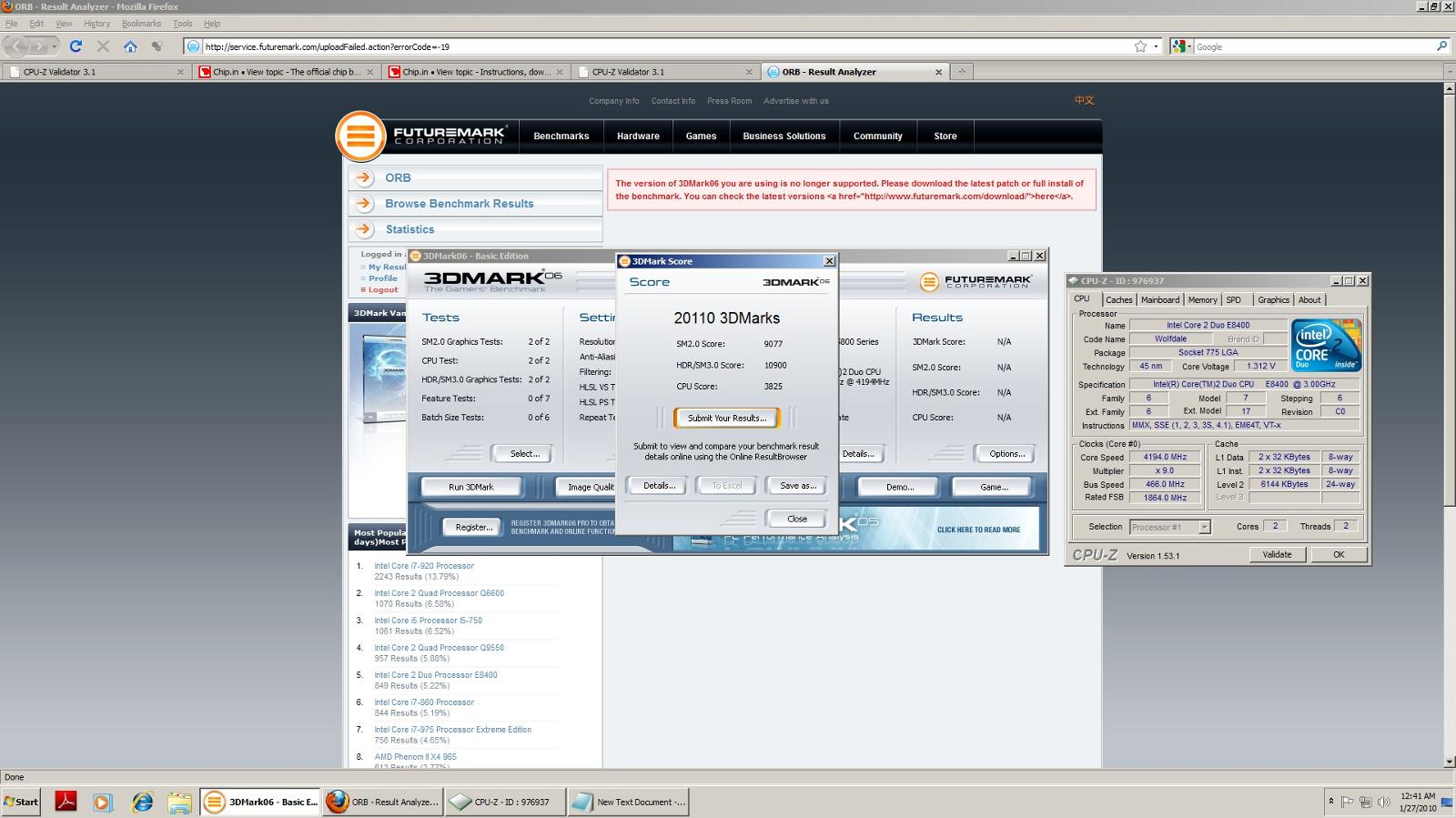Image resolution: width=1456 pixels, height=818 pixels.
Task: Click Run 3DMark button
Action: (x=470, y=487)
